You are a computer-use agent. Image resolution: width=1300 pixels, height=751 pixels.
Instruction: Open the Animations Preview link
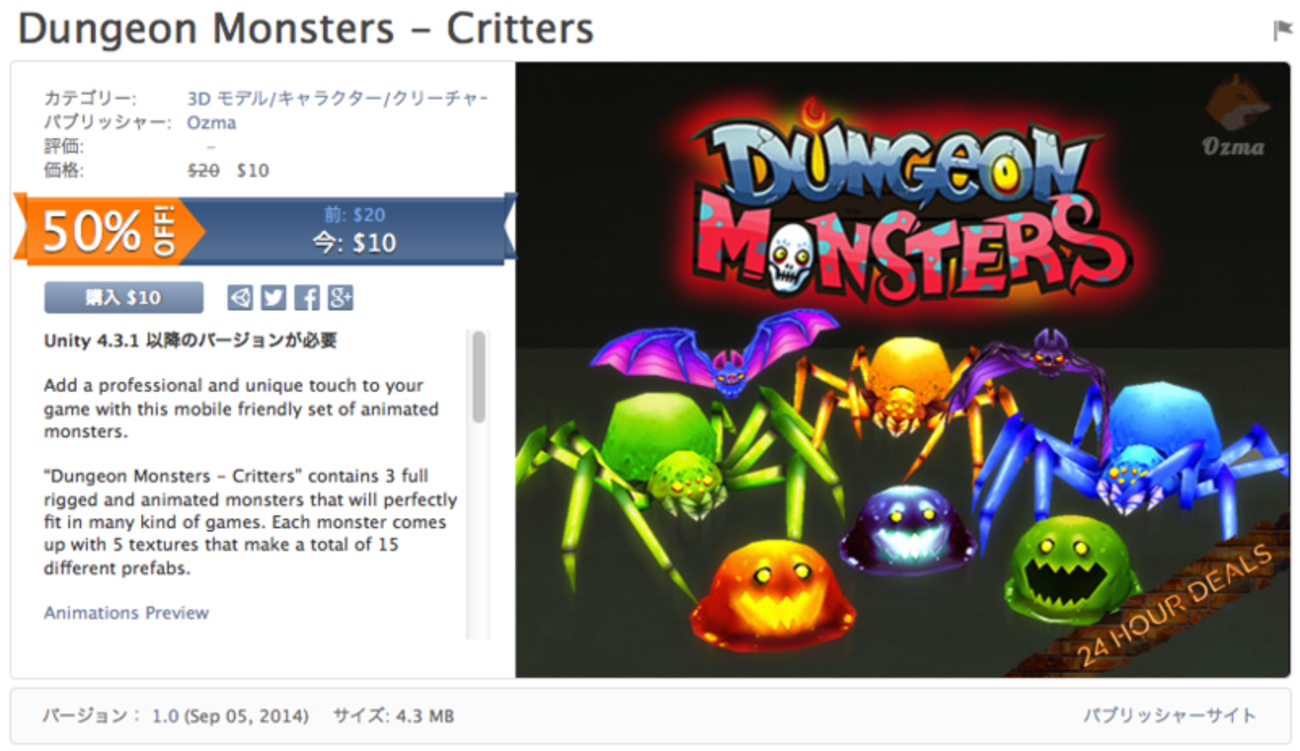[126, 613]
